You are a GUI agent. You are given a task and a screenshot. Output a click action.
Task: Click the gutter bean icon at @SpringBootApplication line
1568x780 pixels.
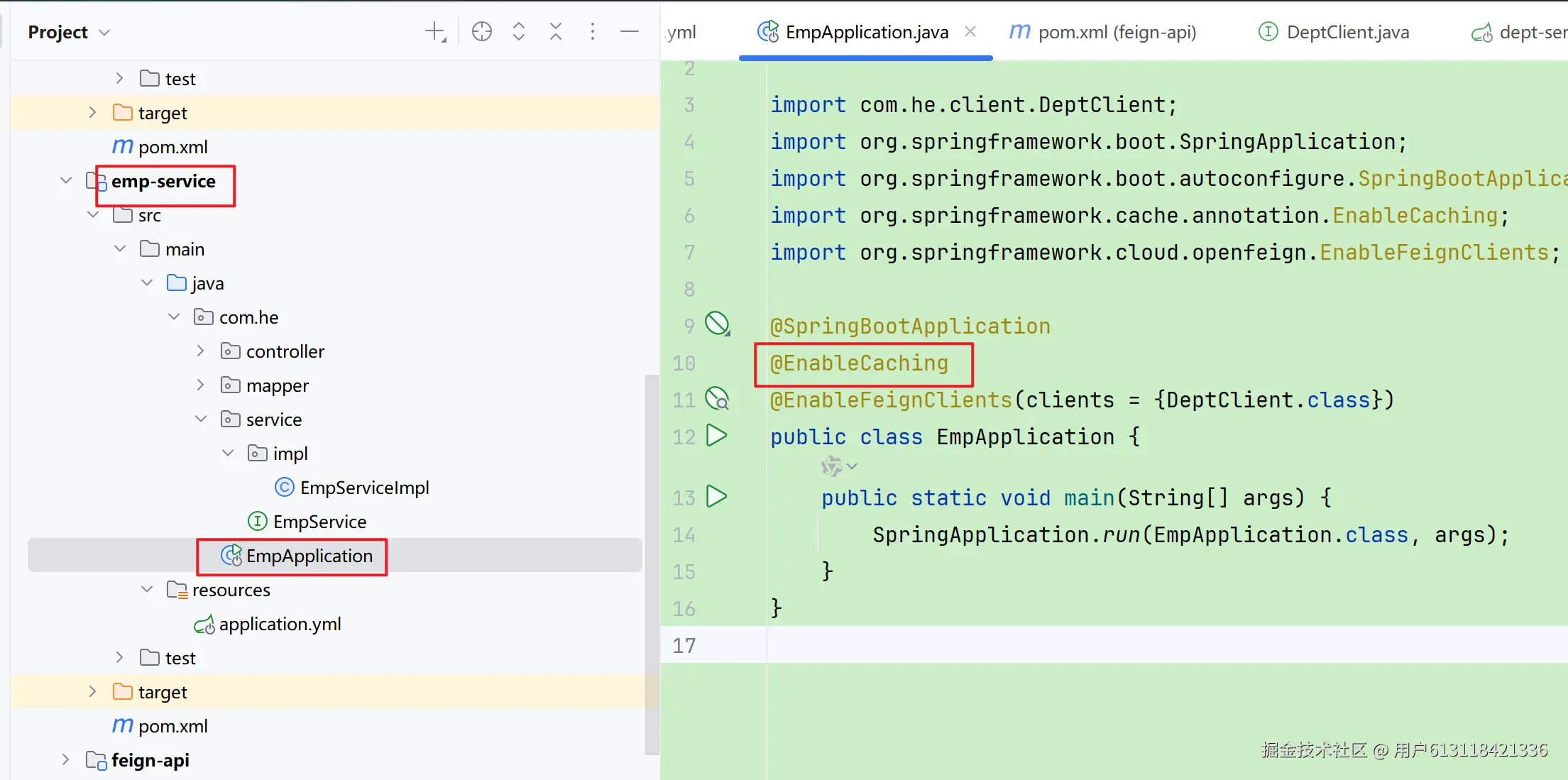pyautogui.click(x=717, y=324)
